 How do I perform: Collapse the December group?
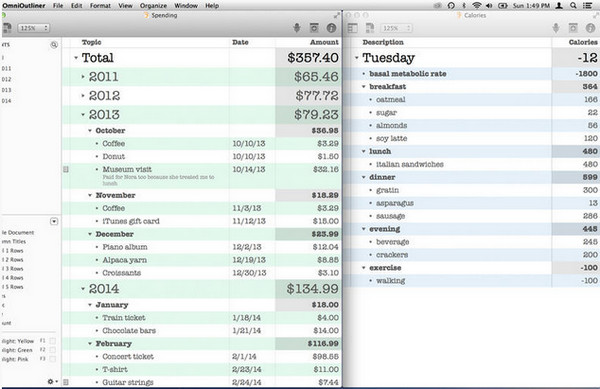(90, 234)
